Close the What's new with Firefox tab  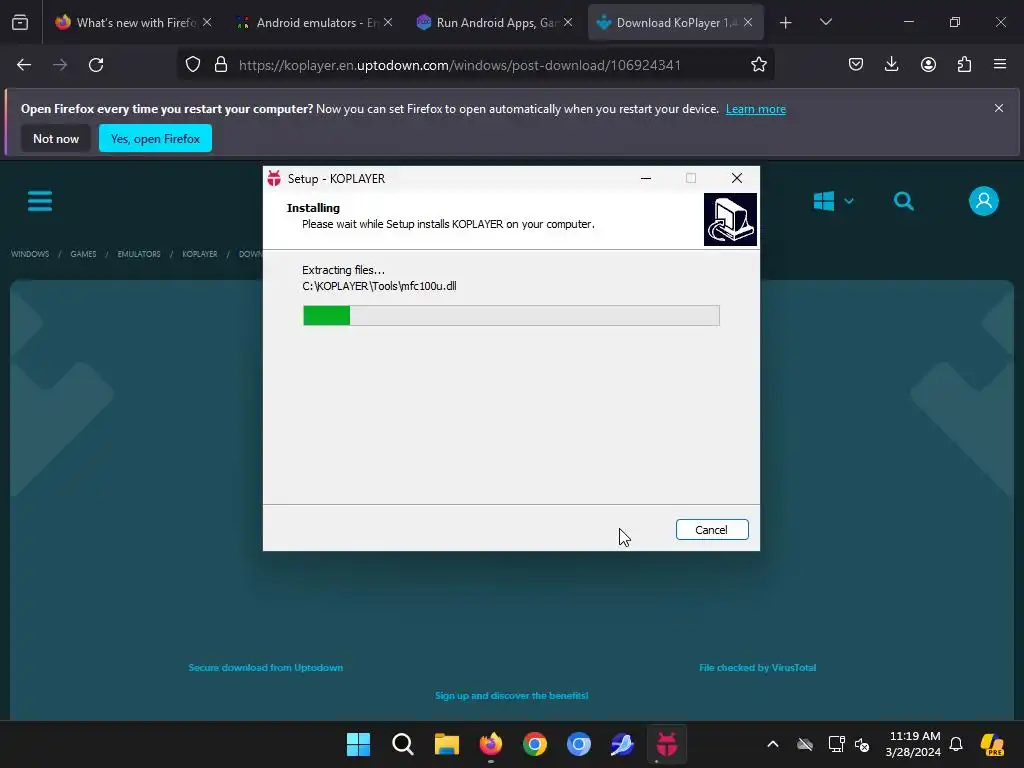(207, 23)
